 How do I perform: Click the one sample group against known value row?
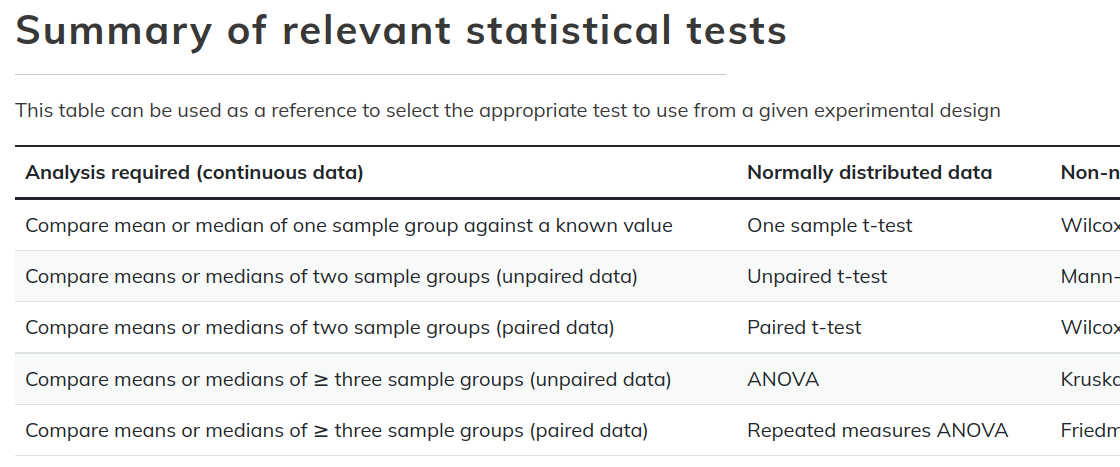pos(348,225)
